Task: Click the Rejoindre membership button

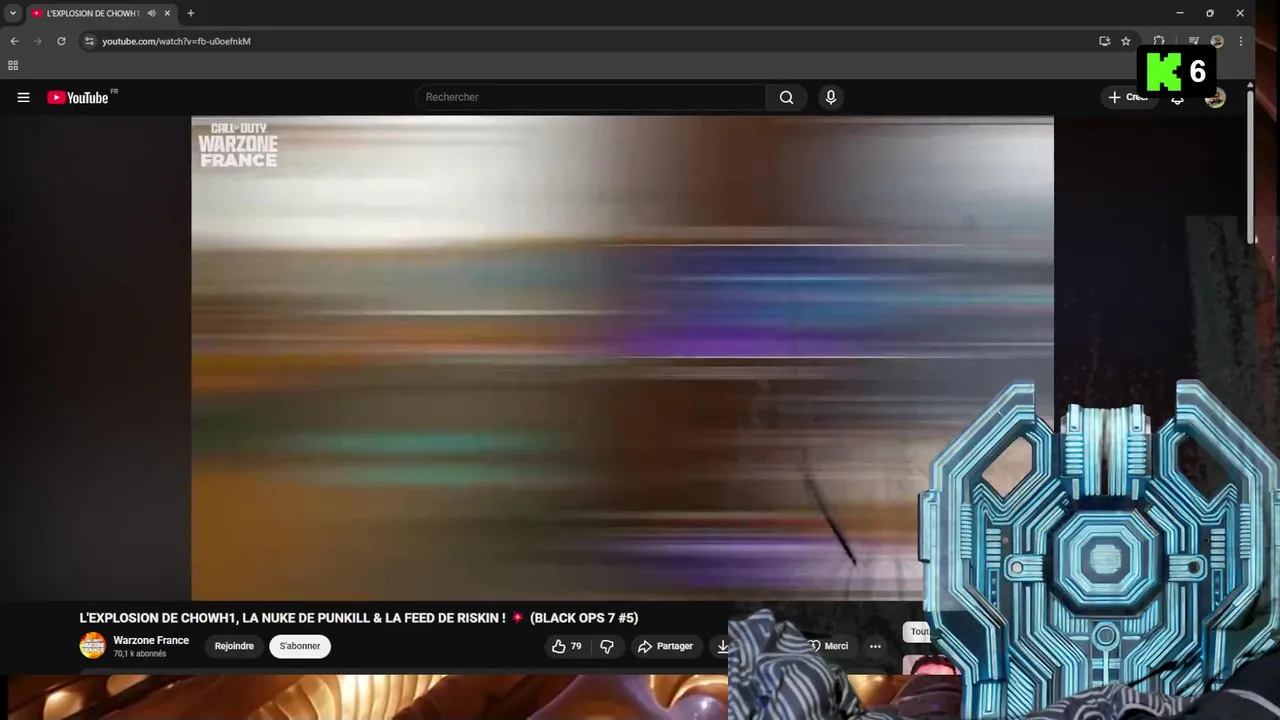Action: 234,646
